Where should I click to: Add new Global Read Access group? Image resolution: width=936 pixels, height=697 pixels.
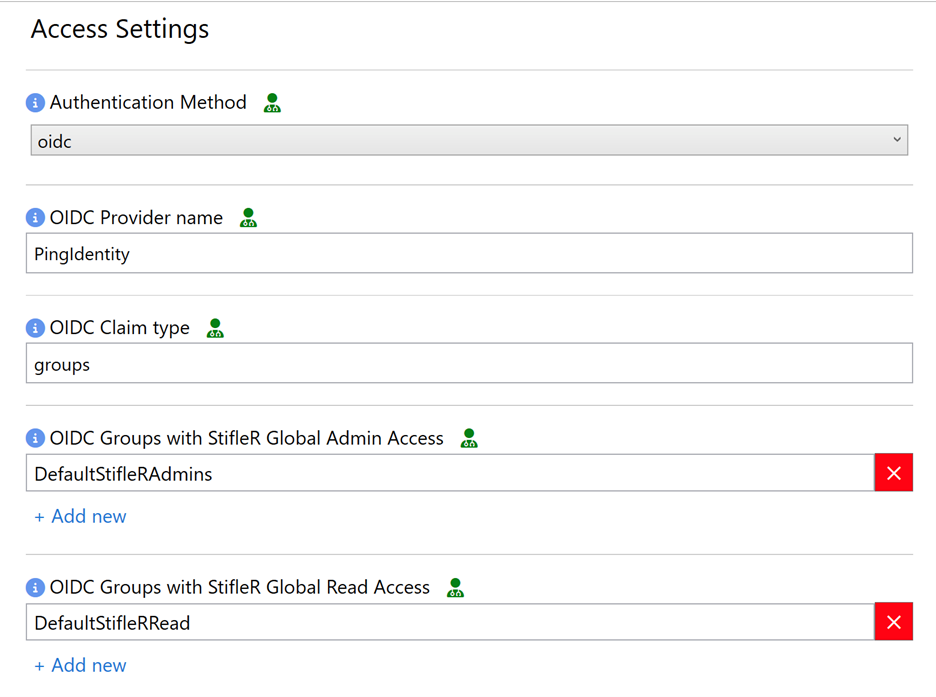click(80, 665)
